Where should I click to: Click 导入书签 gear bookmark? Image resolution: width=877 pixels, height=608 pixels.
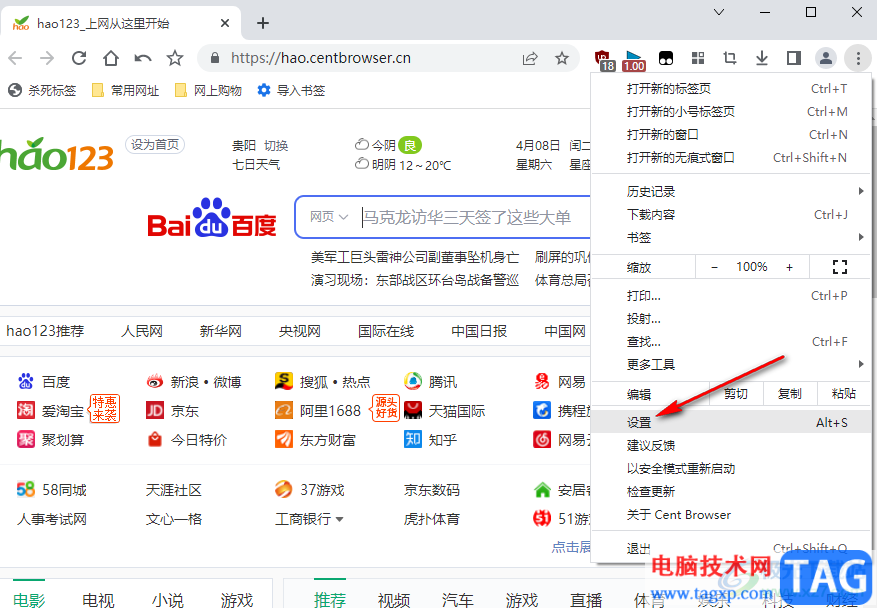click(291, 90)
